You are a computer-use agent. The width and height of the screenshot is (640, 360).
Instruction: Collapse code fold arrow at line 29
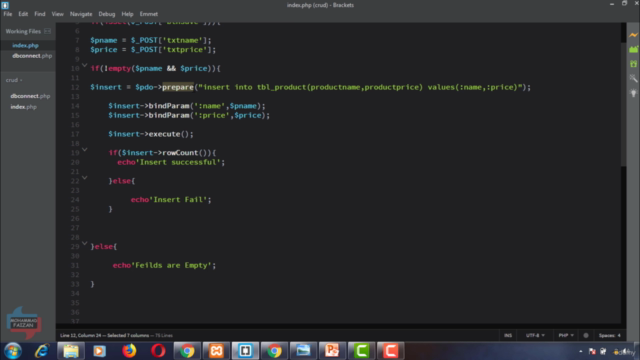pos(84,244)
